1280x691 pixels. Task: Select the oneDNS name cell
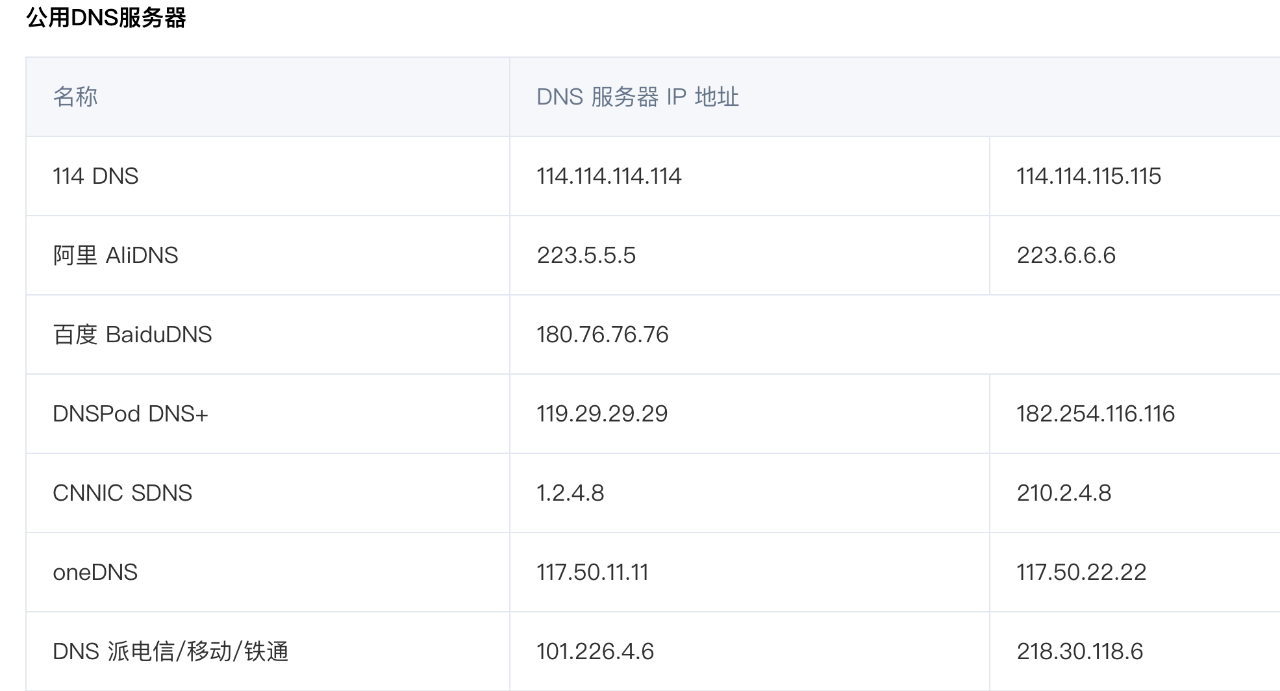coord(95,573)
